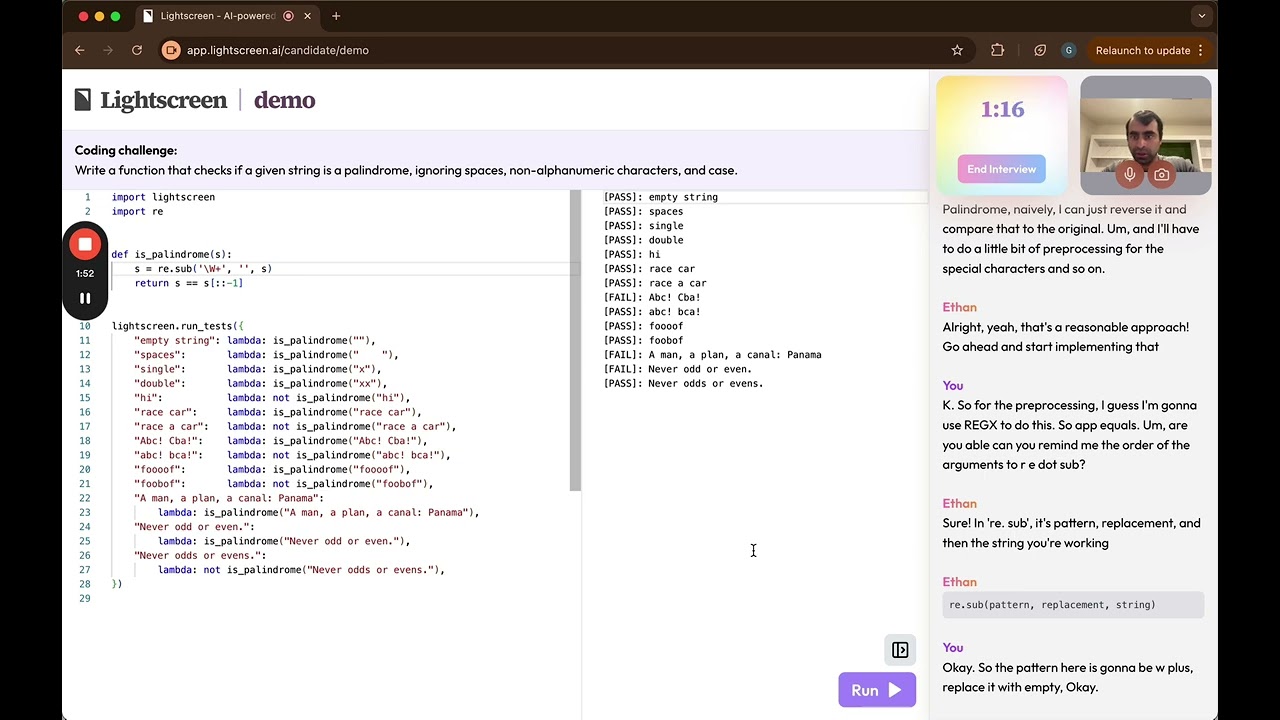Click line 'import lightscreen' in editor

click(163, 197)
